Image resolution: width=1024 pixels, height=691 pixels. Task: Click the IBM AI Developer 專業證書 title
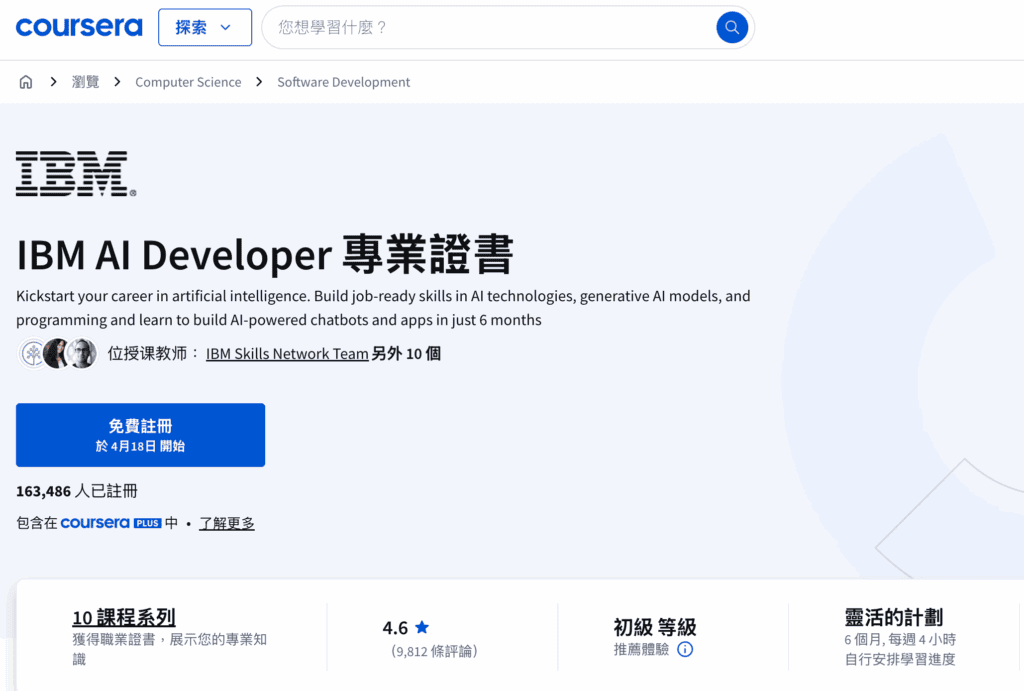pos(264,254)
